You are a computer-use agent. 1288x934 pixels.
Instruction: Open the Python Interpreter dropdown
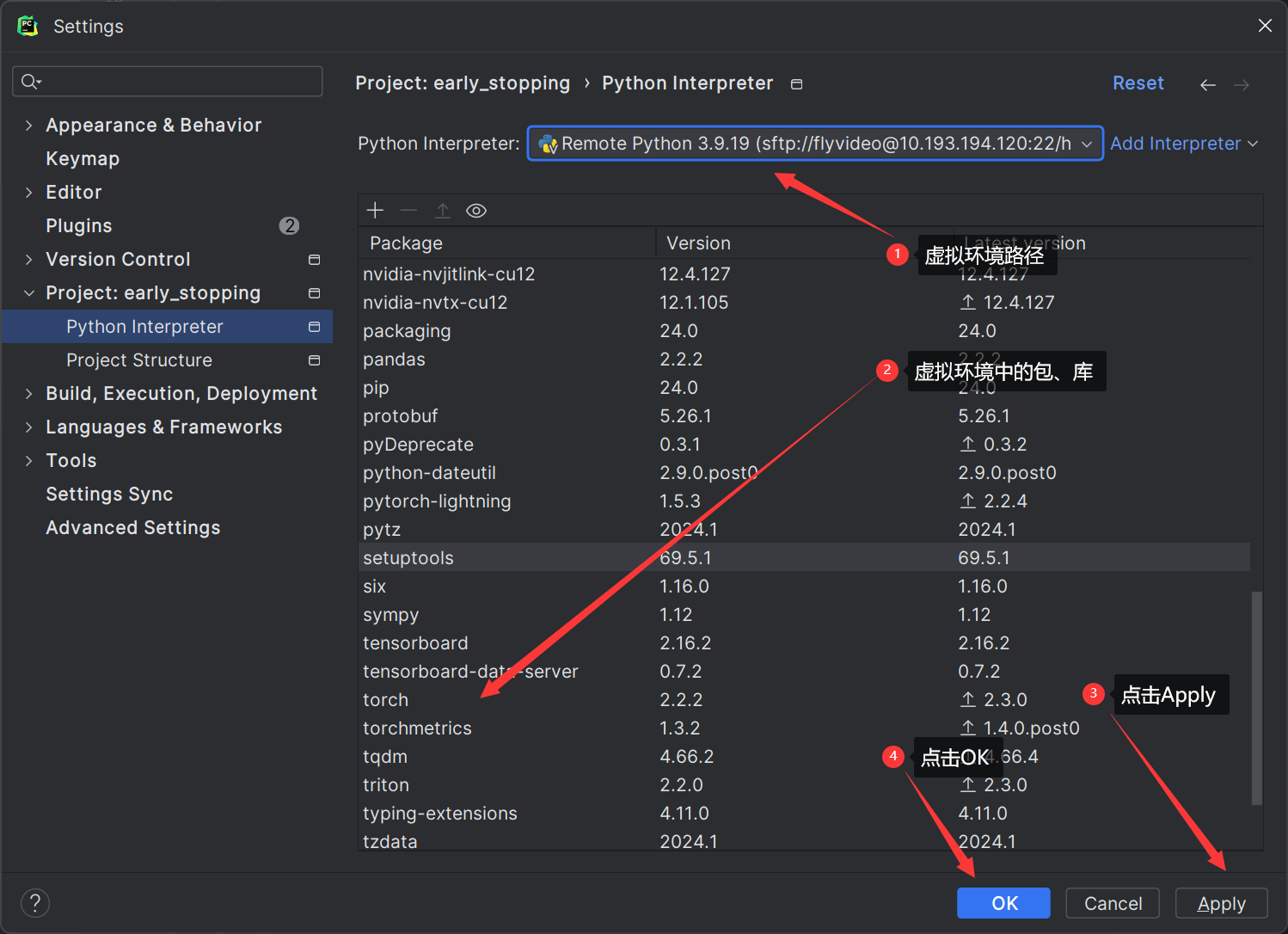tap(815, 144)
